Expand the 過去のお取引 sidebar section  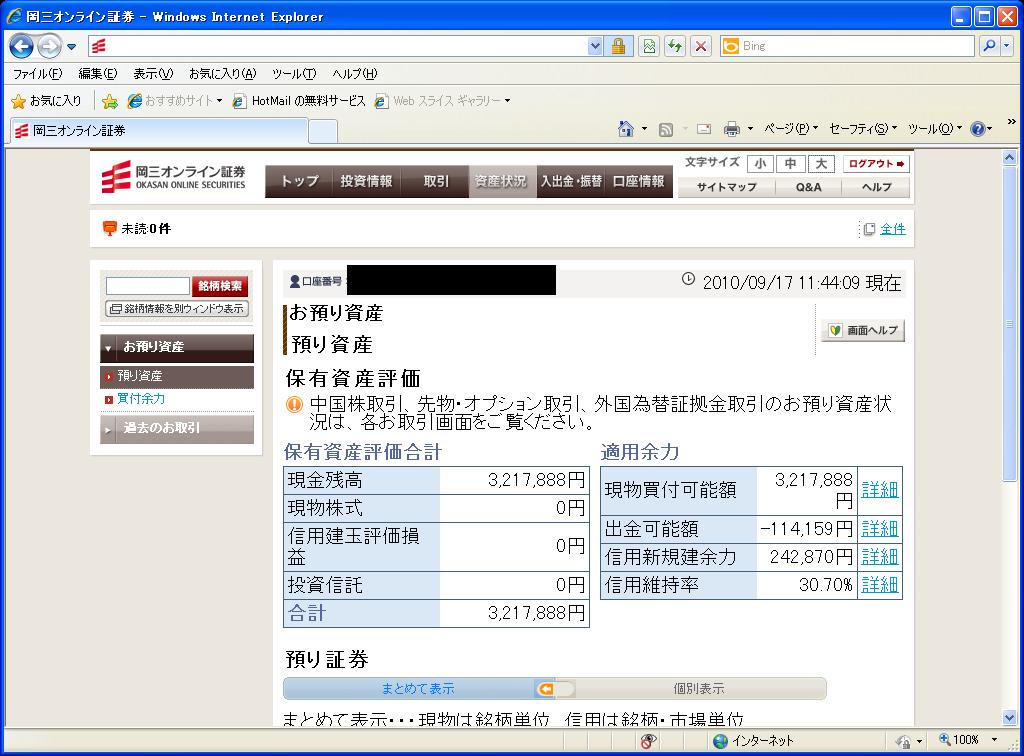(x=177, y=428)
